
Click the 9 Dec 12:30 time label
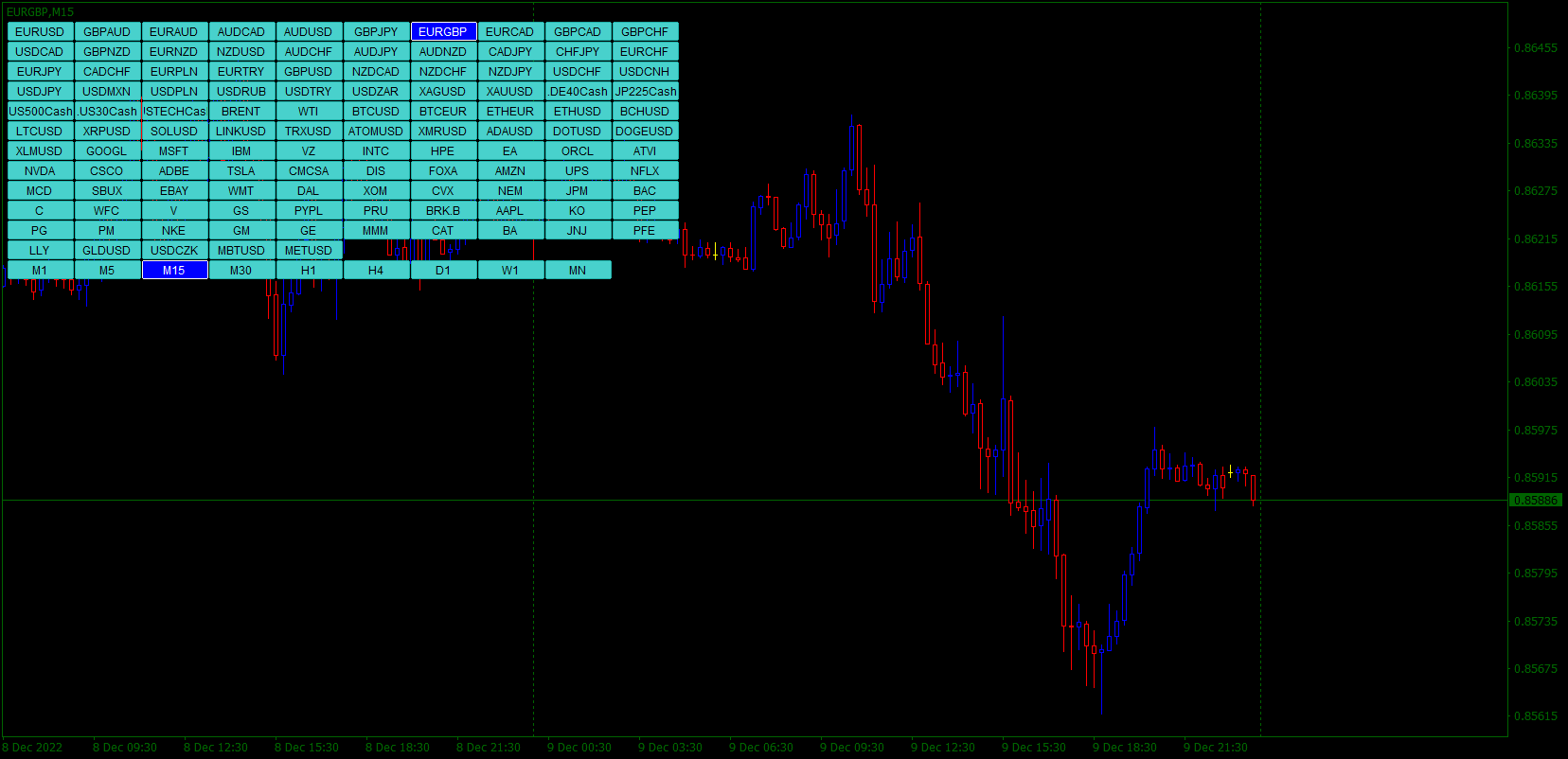pos(943,748)
